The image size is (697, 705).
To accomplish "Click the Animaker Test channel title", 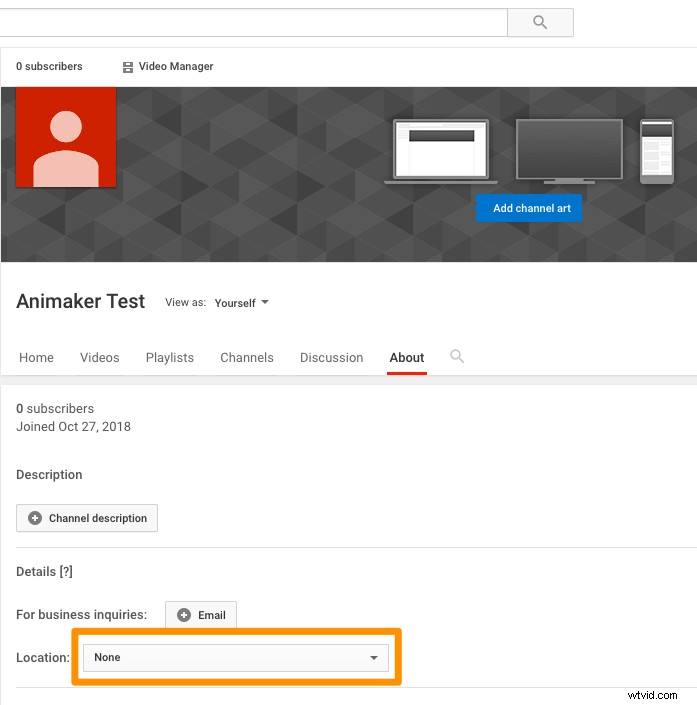I will (80, 301).
